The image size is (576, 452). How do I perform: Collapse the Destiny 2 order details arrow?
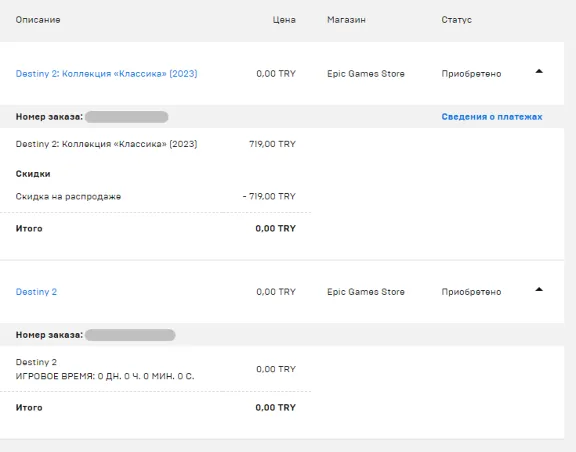pos(539,289)
